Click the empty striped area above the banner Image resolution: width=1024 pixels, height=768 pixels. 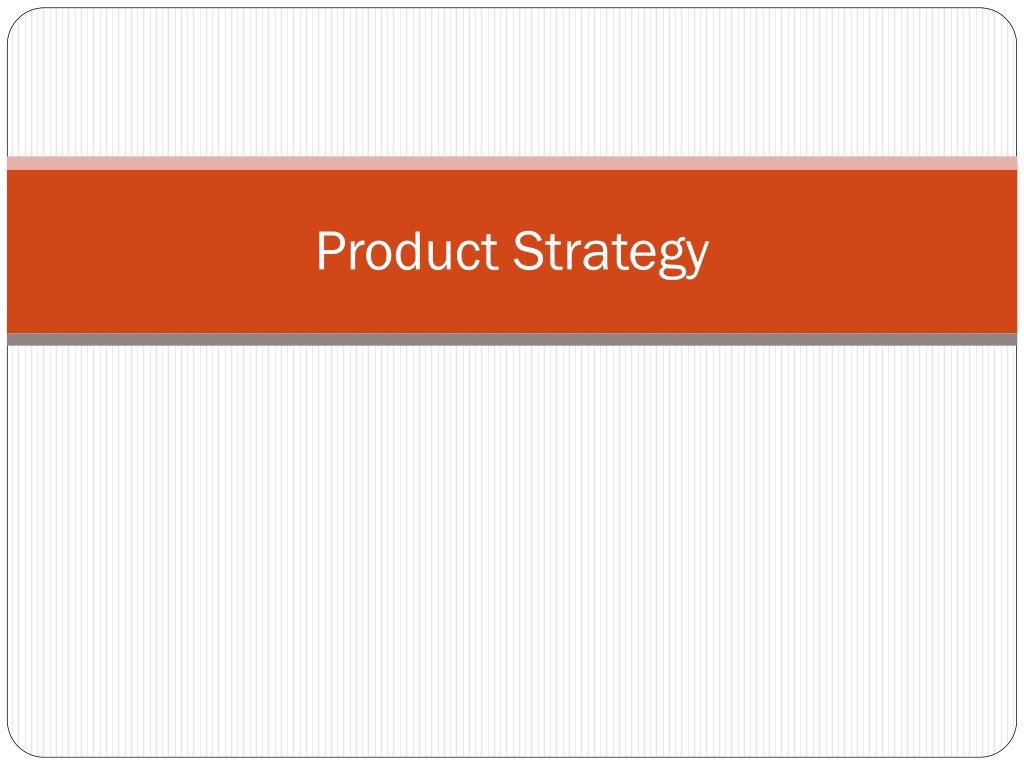512,82
